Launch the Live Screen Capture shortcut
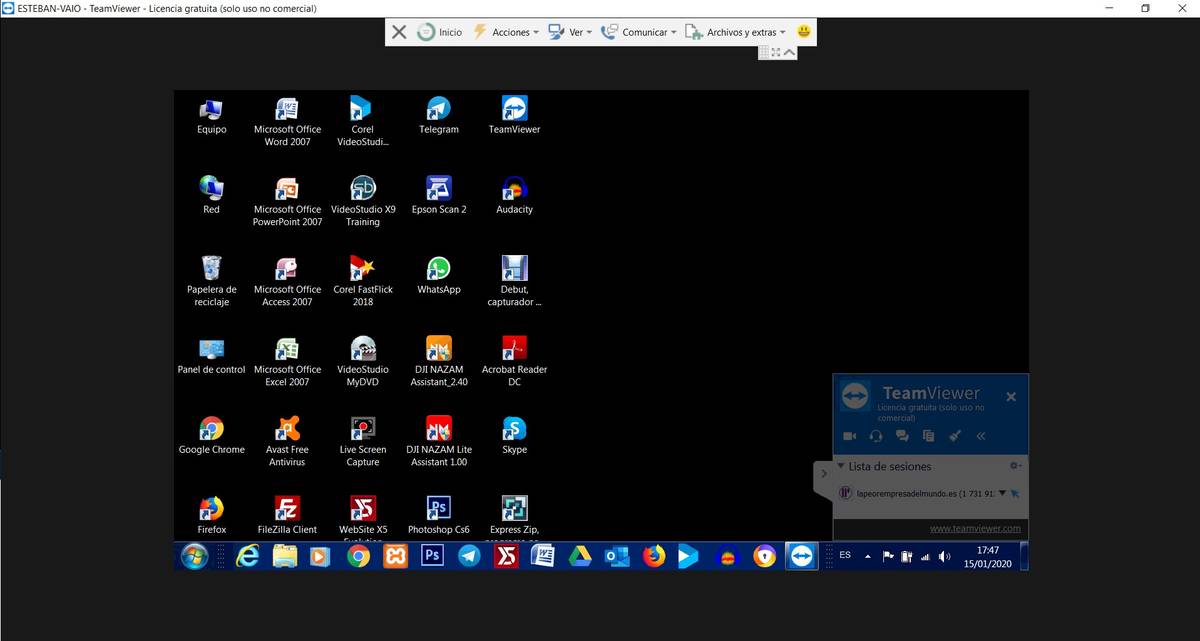Viewport: 1200px width, 641px height. (362, 441)
